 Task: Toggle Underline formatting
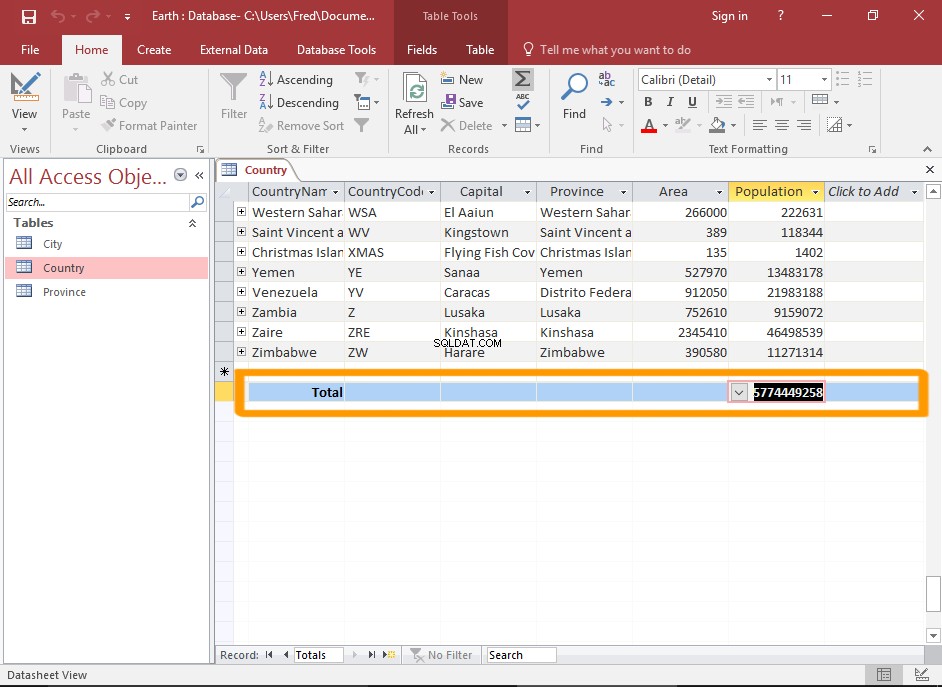pyautogui.click(x=692, y=102)
